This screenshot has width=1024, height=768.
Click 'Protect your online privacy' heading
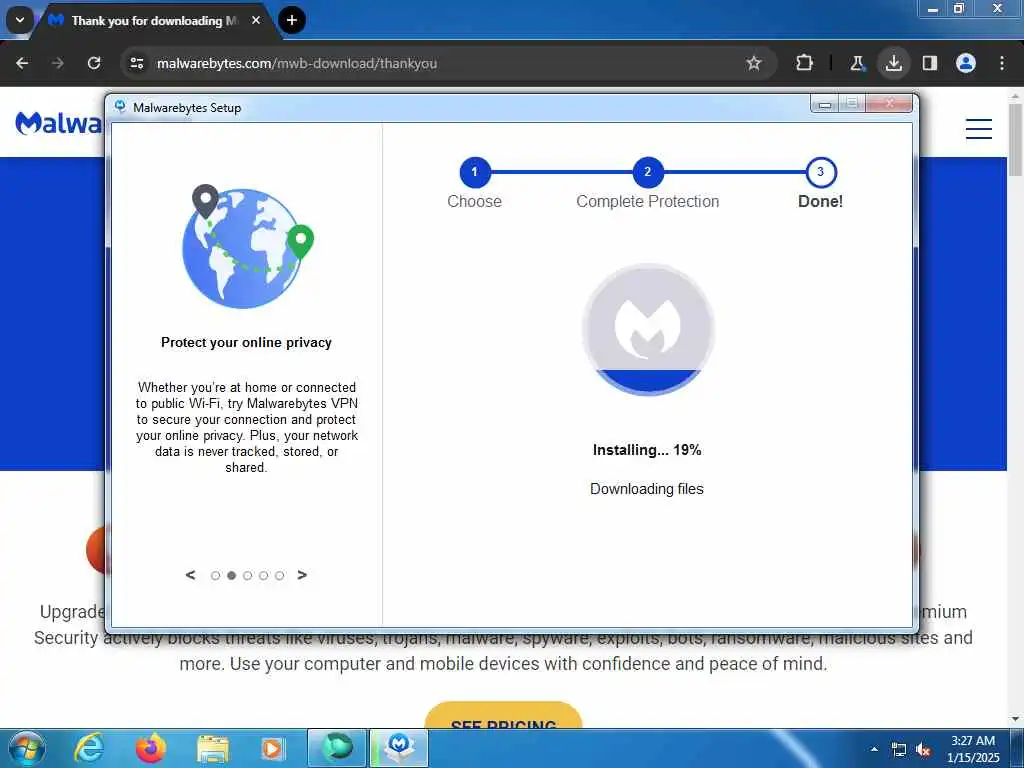tap(246, 342)
